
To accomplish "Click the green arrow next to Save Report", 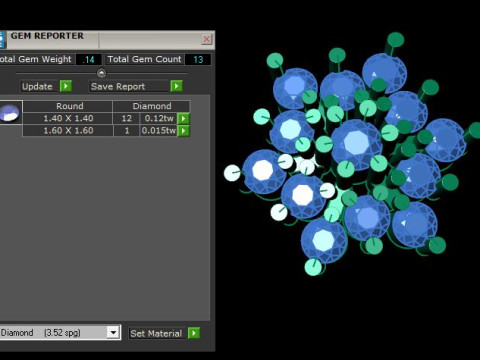I will (176, 86).
